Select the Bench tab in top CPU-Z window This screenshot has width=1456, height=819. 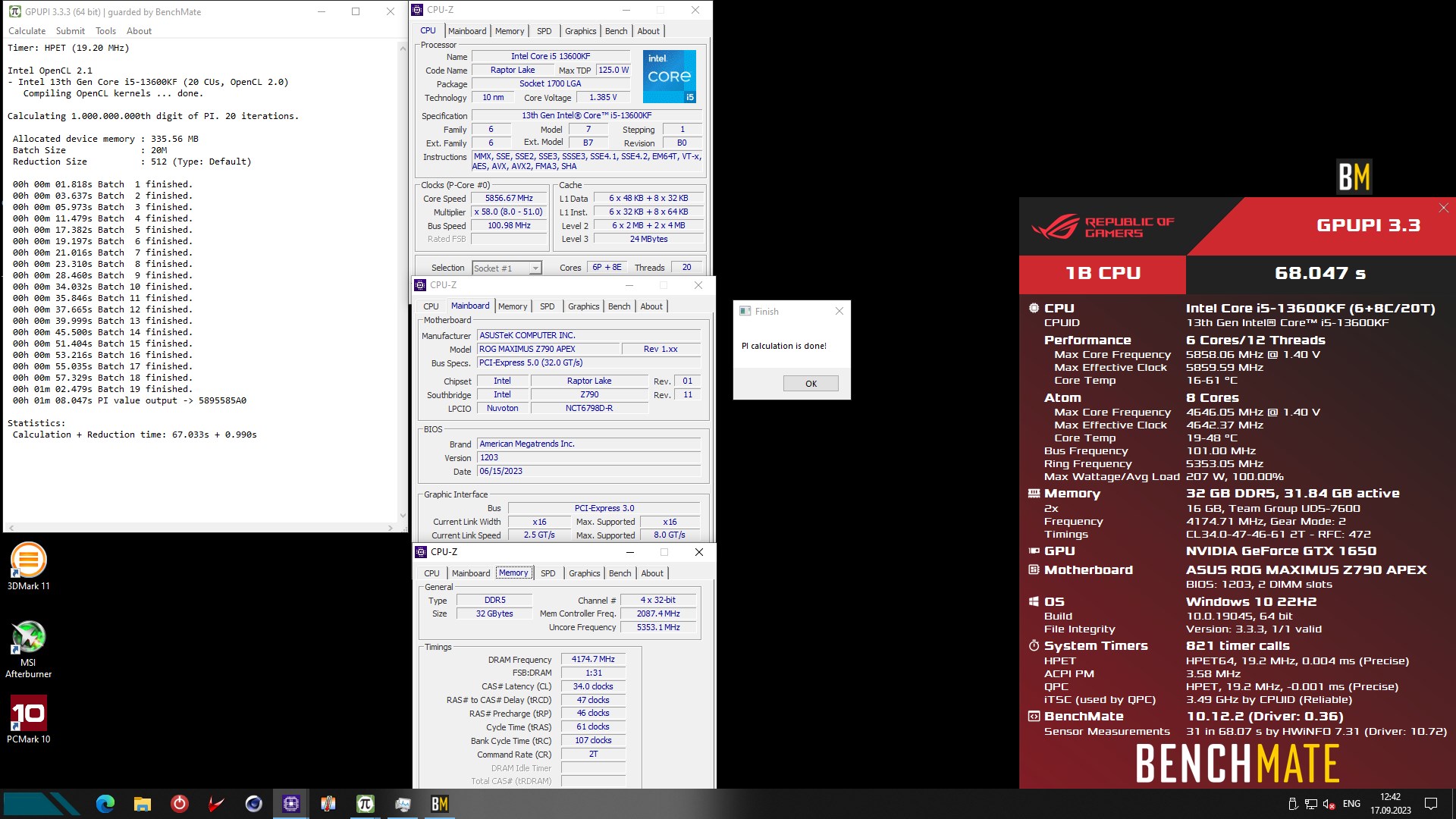point(617,31)
